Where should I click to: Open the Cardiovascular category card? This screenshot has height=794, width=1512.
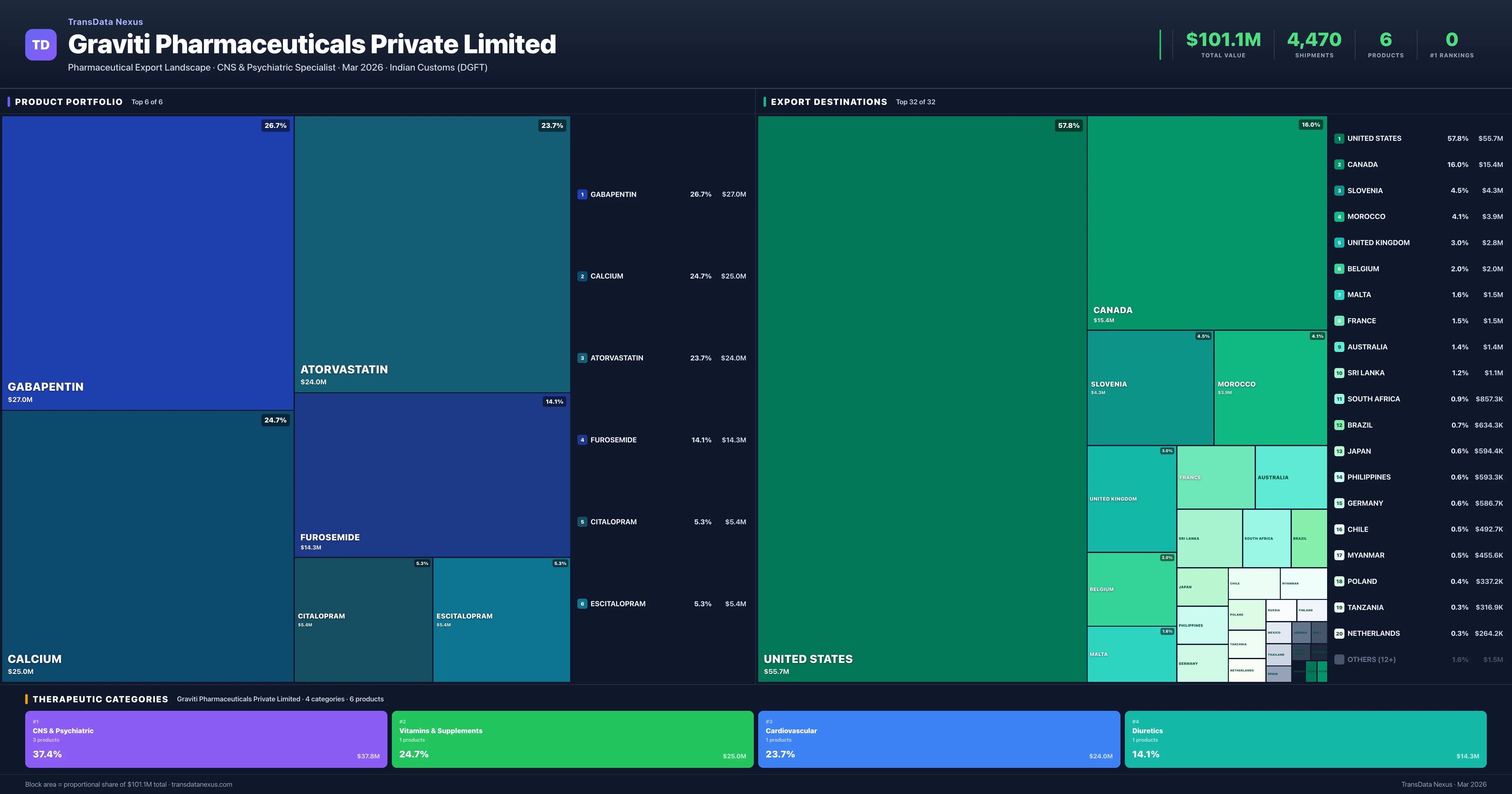pyautogui.click(x=939, y=739)
